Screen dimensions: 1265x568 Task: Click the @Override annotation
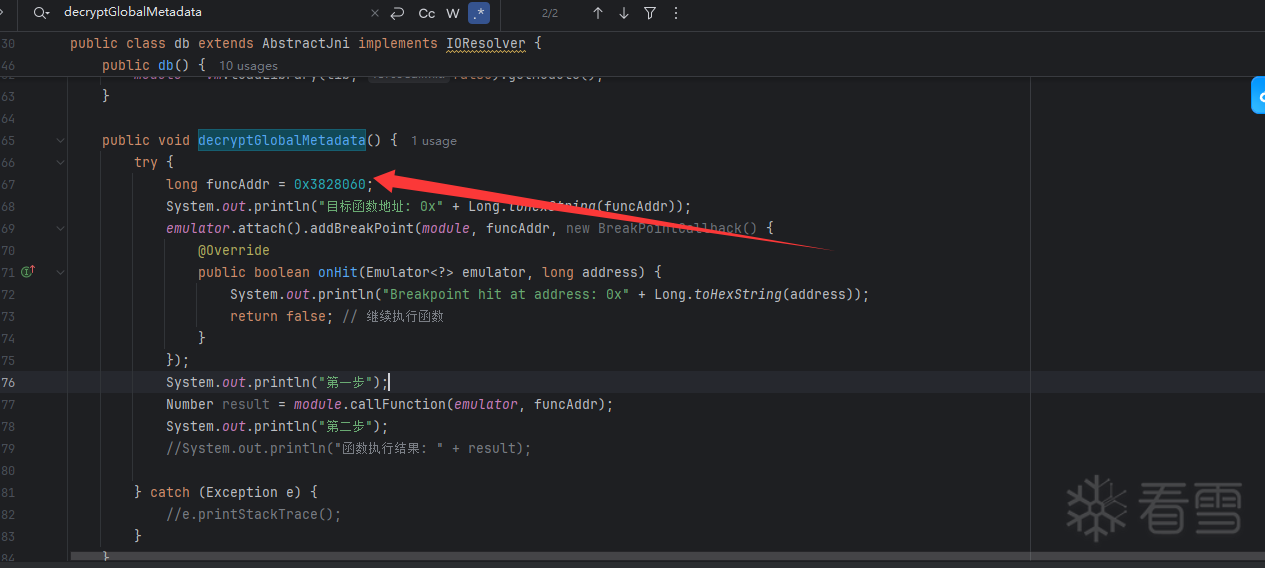pos(234,250)
